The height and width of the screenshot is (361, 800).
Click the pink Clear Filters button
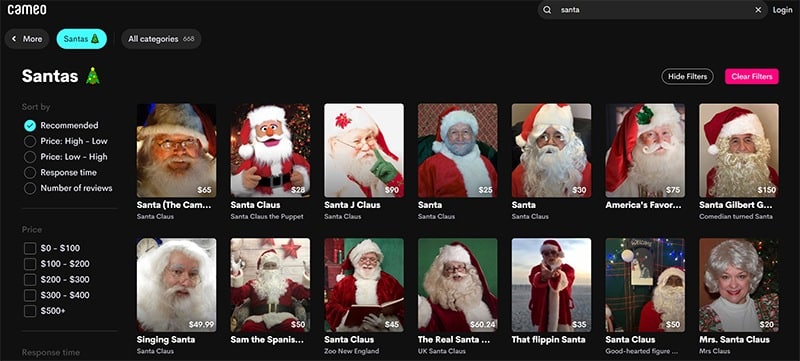(752, 76)
